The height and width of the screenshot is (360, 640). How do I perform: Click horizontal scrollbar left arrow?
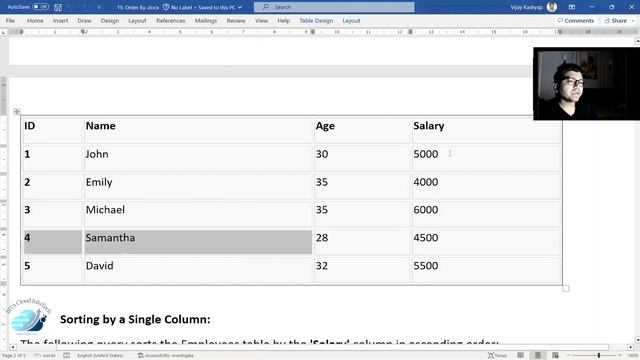[x=13, y=347]
